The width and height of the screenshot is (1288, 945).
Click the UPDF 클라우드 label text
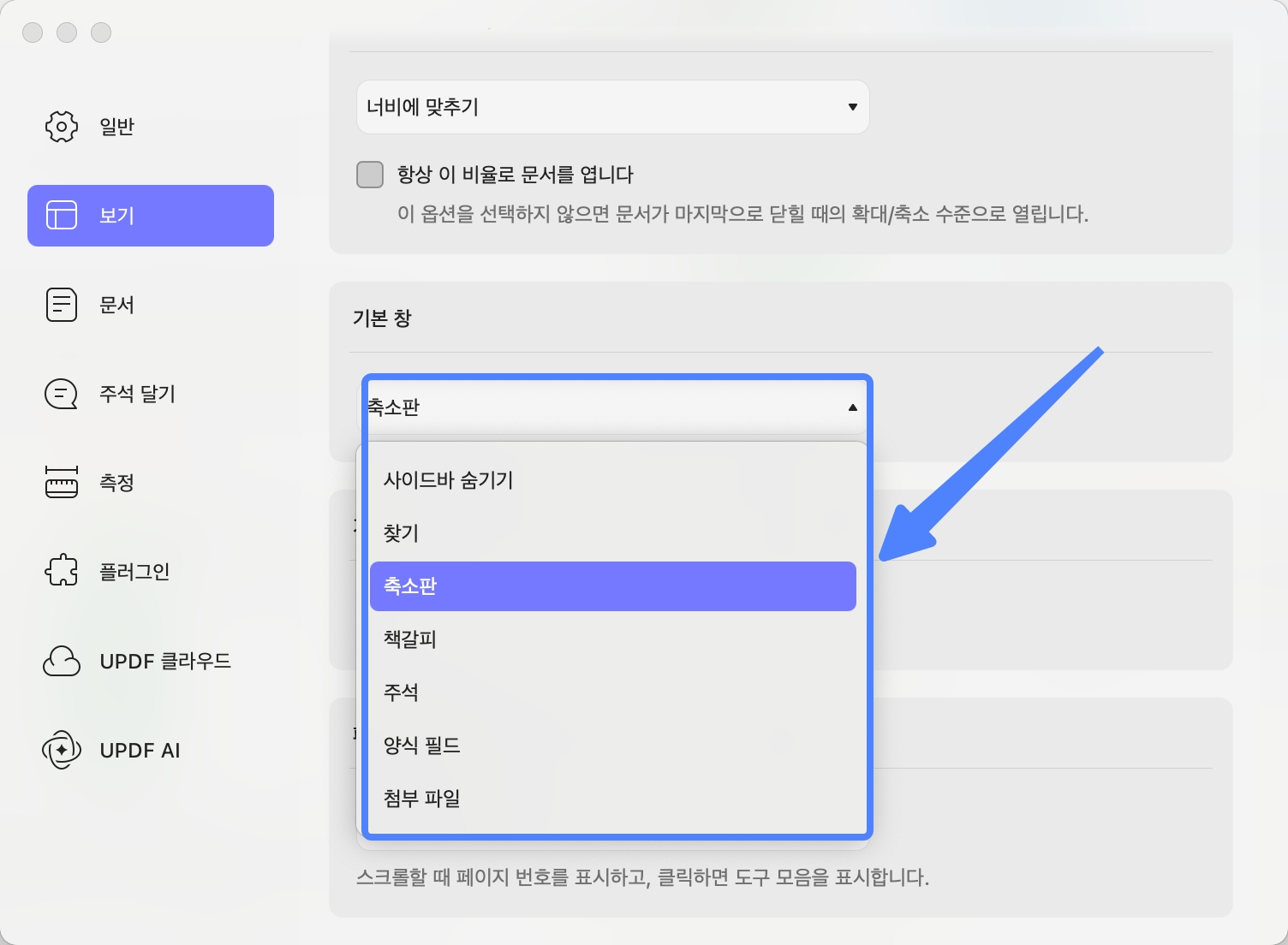[x=165, y=661]
